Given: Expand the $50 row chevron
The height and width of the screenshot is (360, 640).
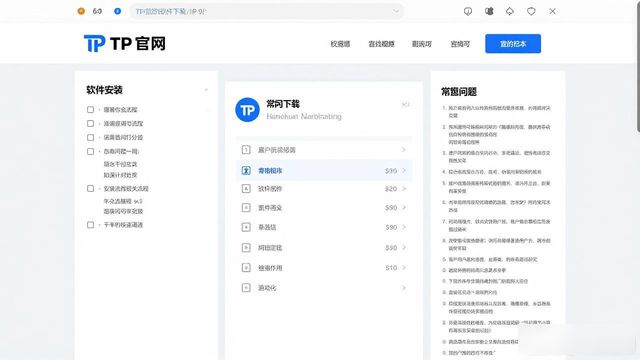Looking at the screenshot, I should pos(404,247).
